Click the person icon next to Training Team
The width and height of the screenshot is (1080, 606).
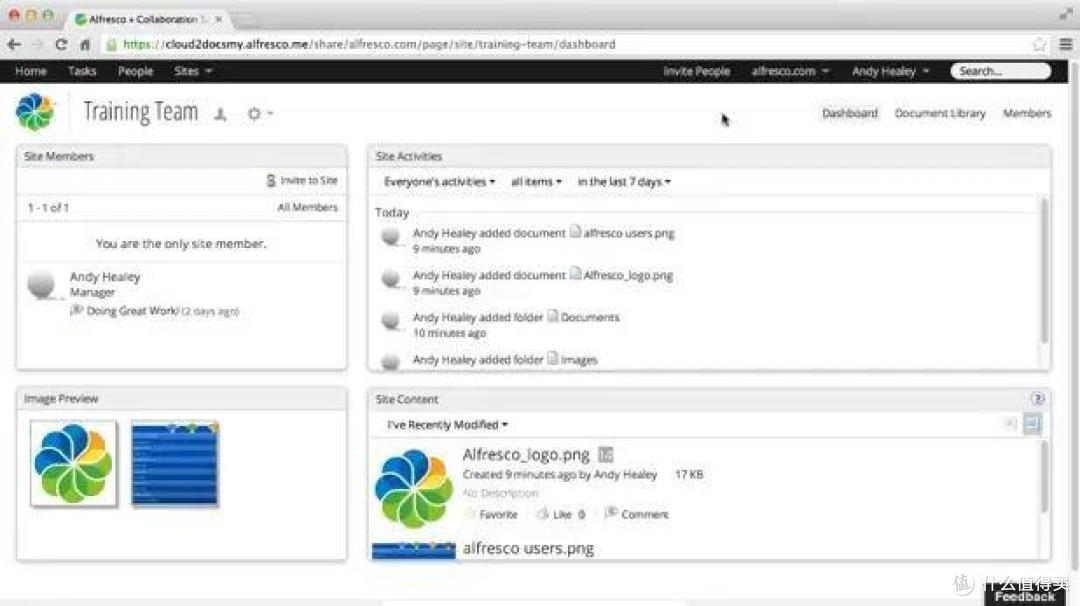click(220, 114)
